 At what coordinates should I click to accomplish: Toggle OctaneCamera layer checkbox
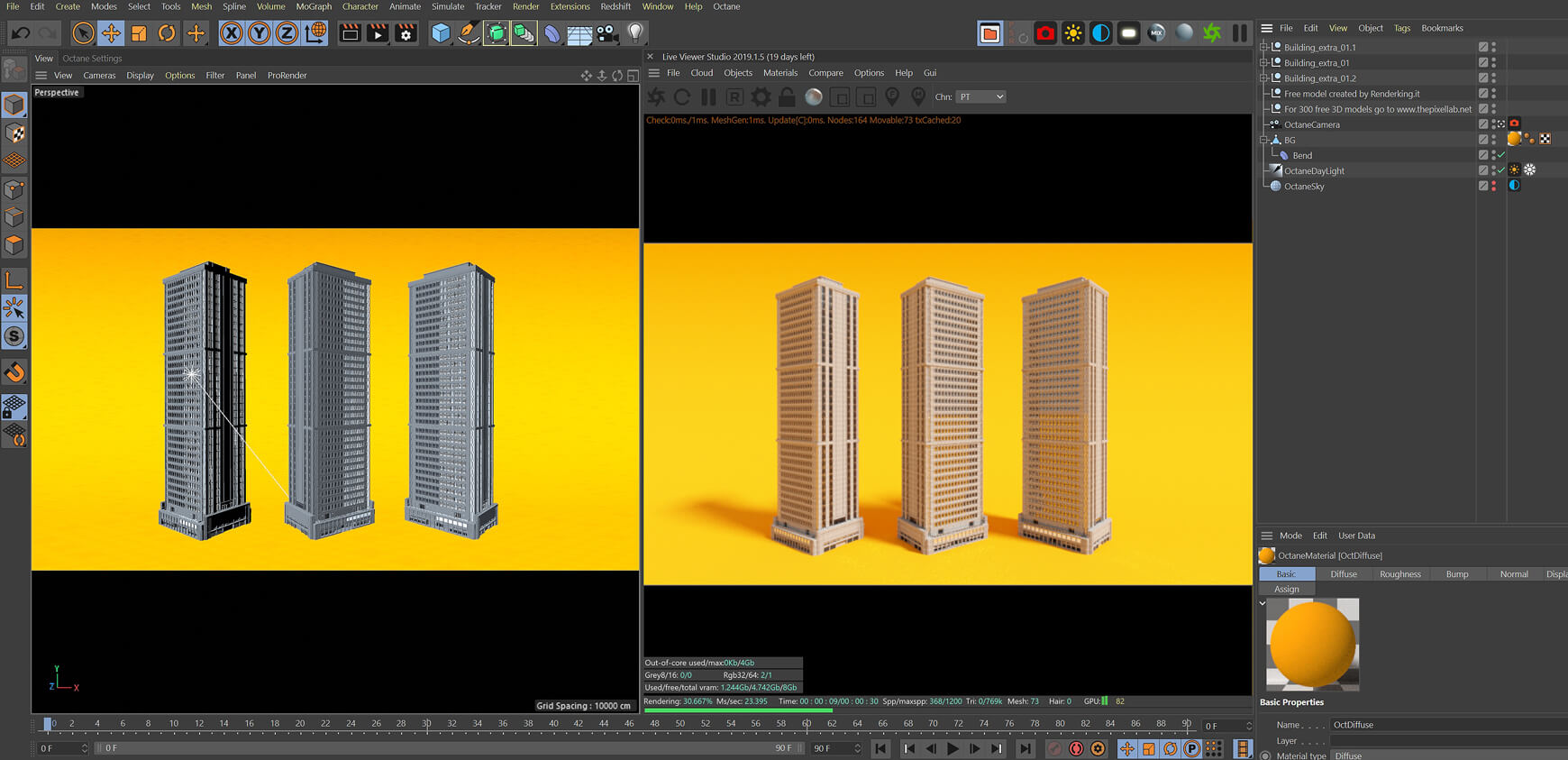click(x=1482, y=124)
